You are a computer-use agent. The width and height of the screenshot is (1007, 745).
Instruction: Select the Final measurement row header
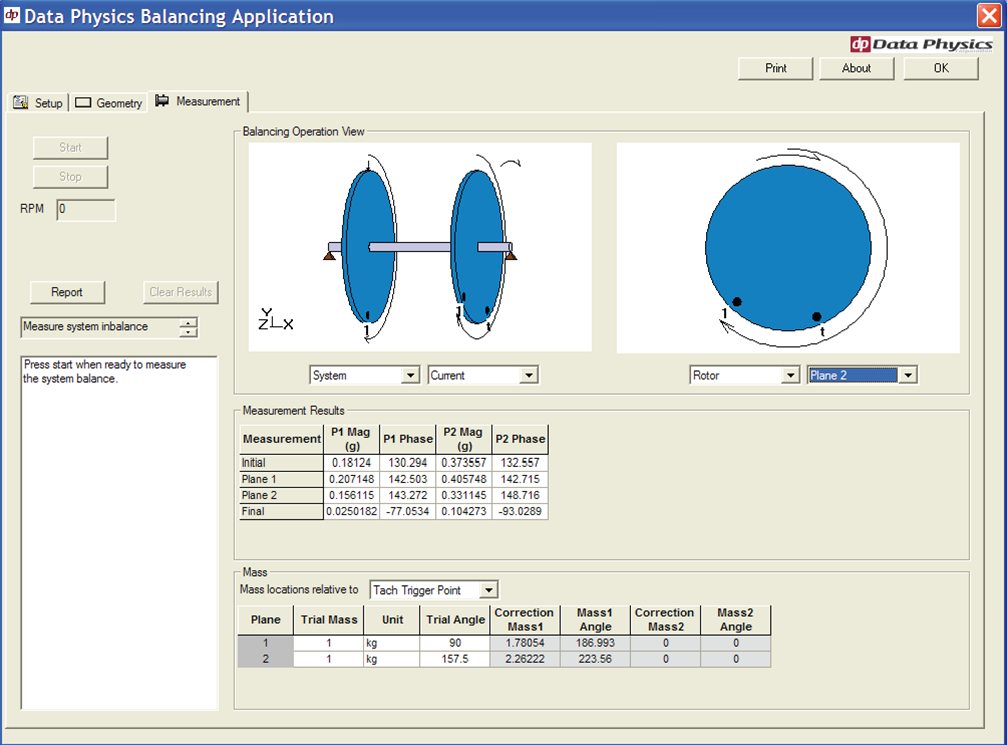pos(281,511)
